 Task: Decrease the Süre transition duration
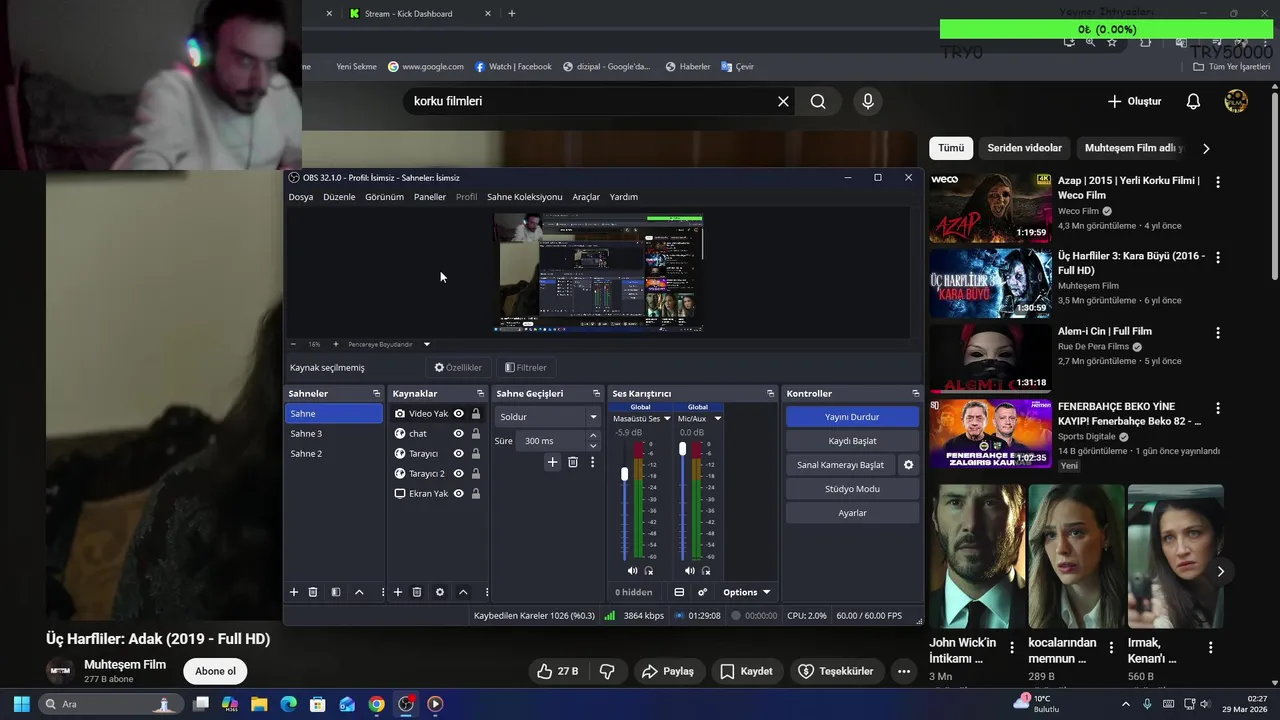click(593, 446)
